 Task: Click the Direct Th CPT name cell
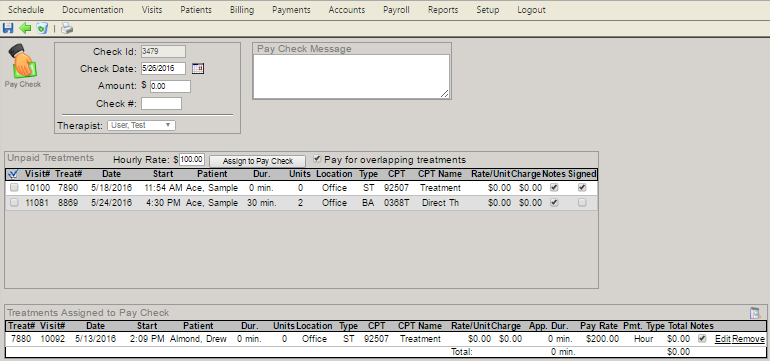point(440,202)
